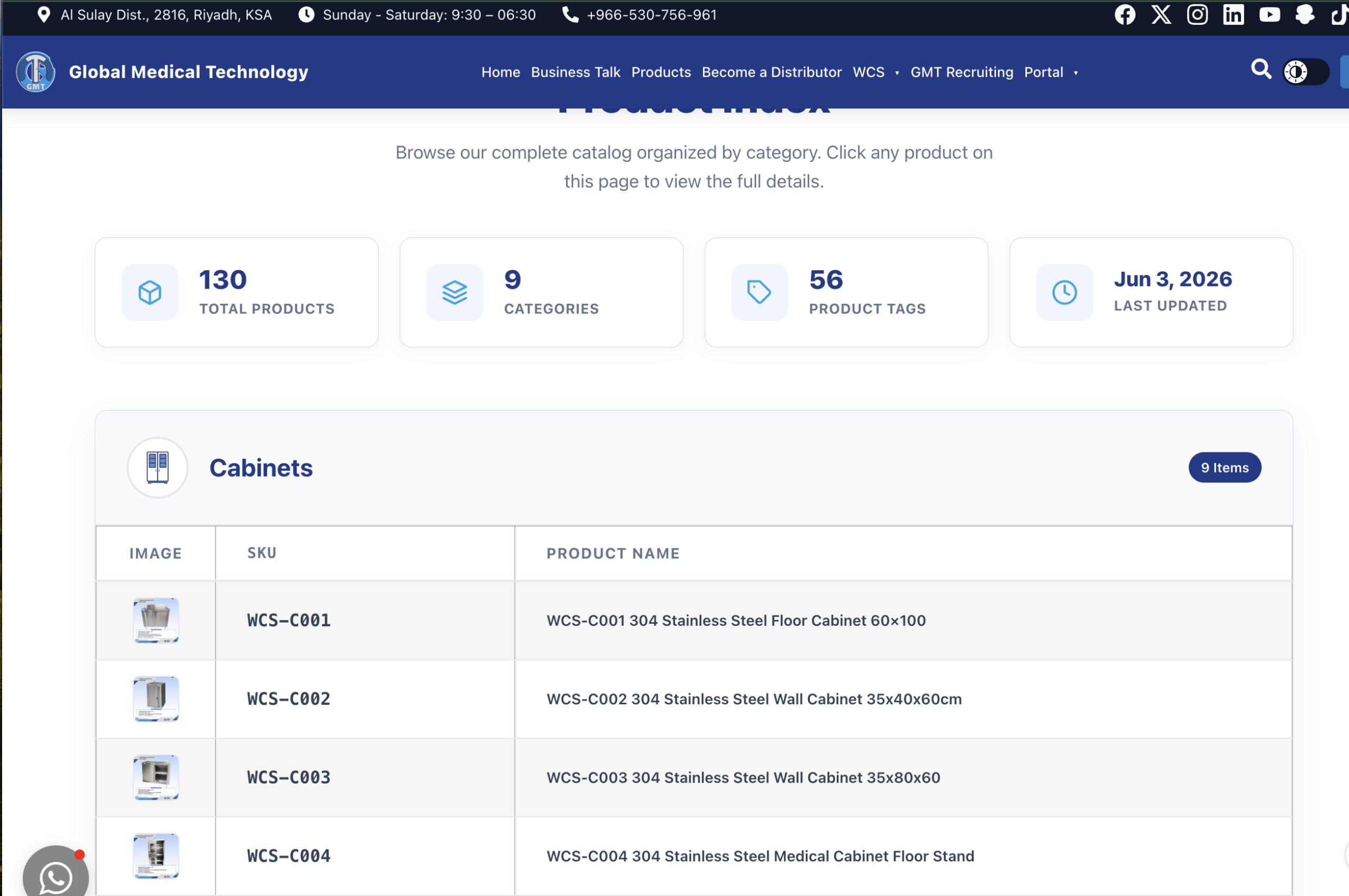Click the WCS-C004 product thumbnail
Viewport: 1349px width, 896px height.
click(x=155, y=856)
